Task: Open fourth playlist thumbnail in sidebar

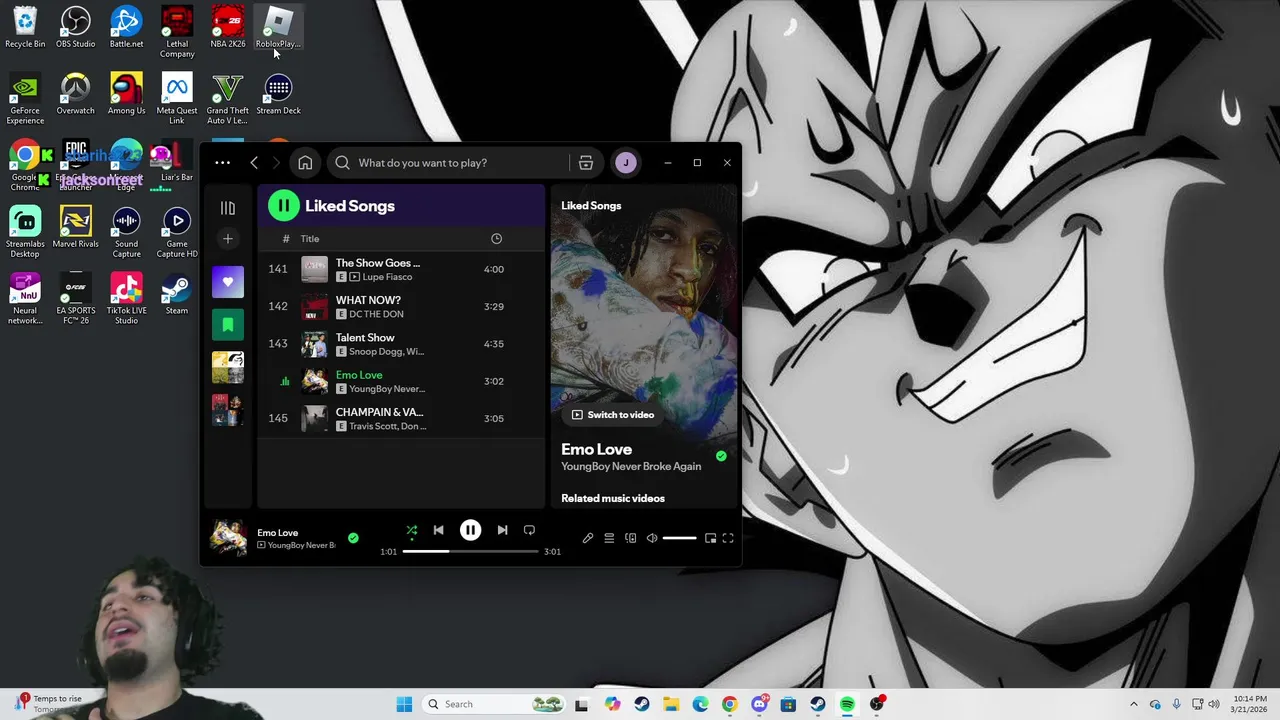Action: 228,410
